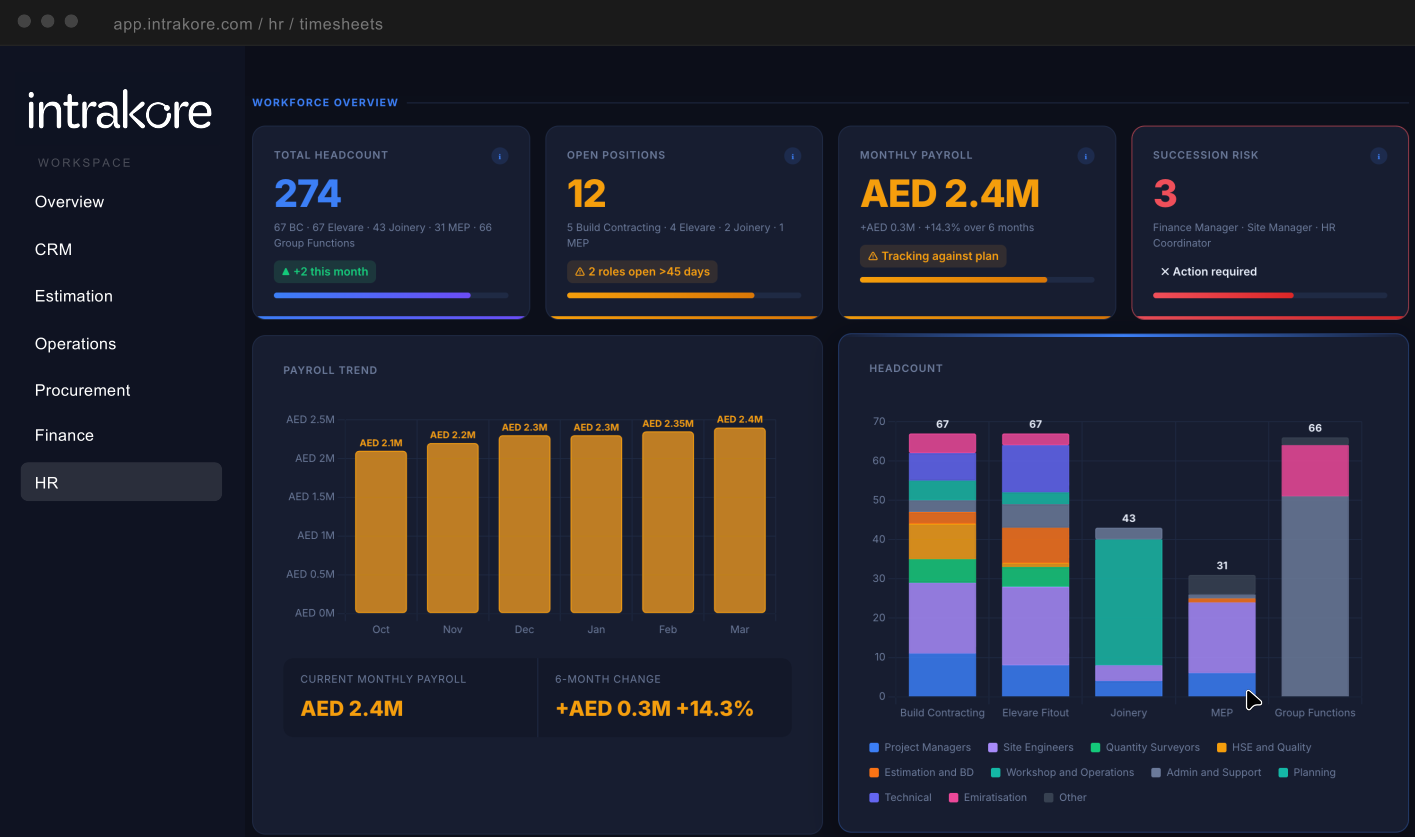Click Monthly Payroll progress bar
The width and height of the screenshot is (1415, 837).
coord(977,280)
